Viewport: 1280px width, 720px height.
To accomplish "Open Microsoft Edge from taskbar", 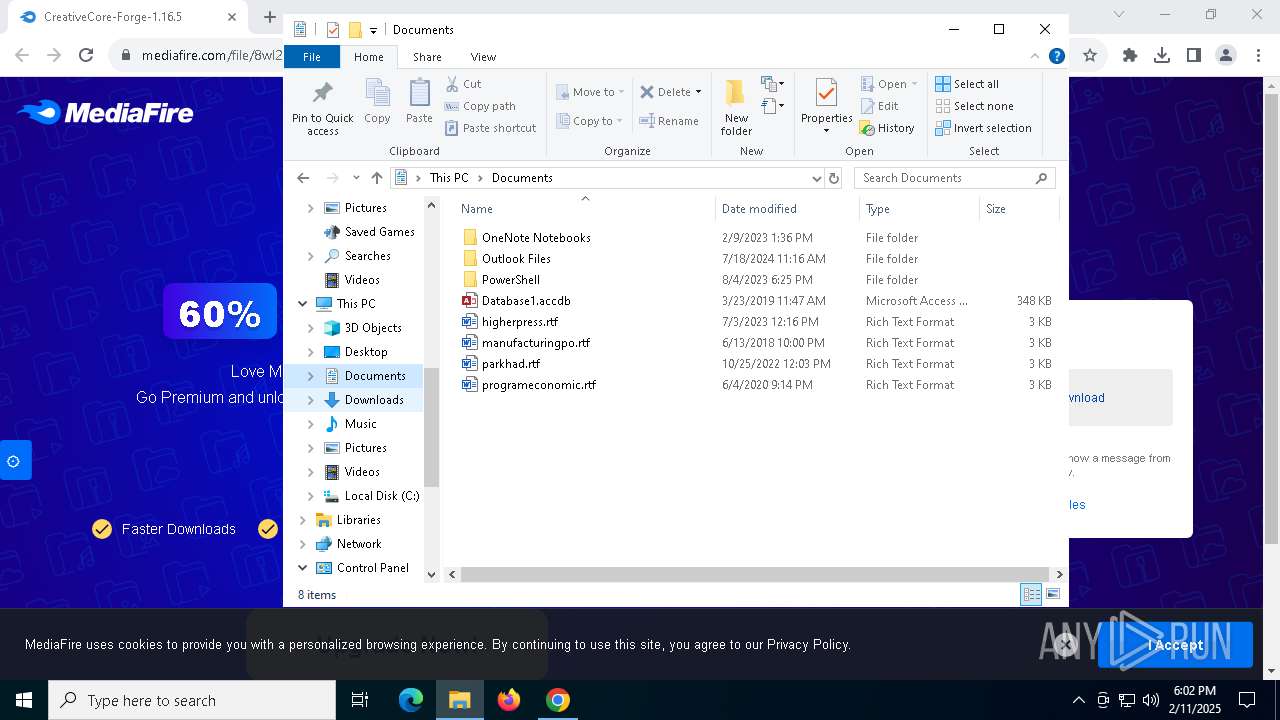I will click(411, 700).
